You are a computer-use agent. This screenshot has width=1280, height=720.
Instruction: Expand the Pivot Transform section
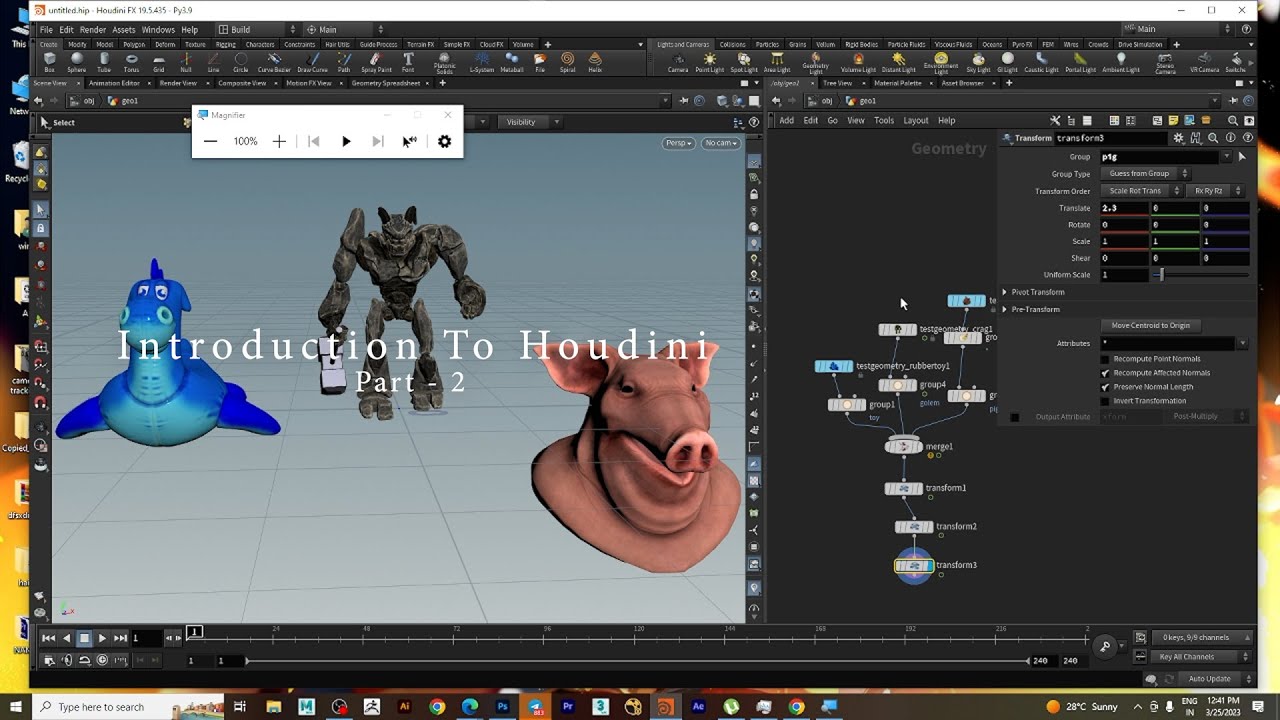pos(1037,292)
